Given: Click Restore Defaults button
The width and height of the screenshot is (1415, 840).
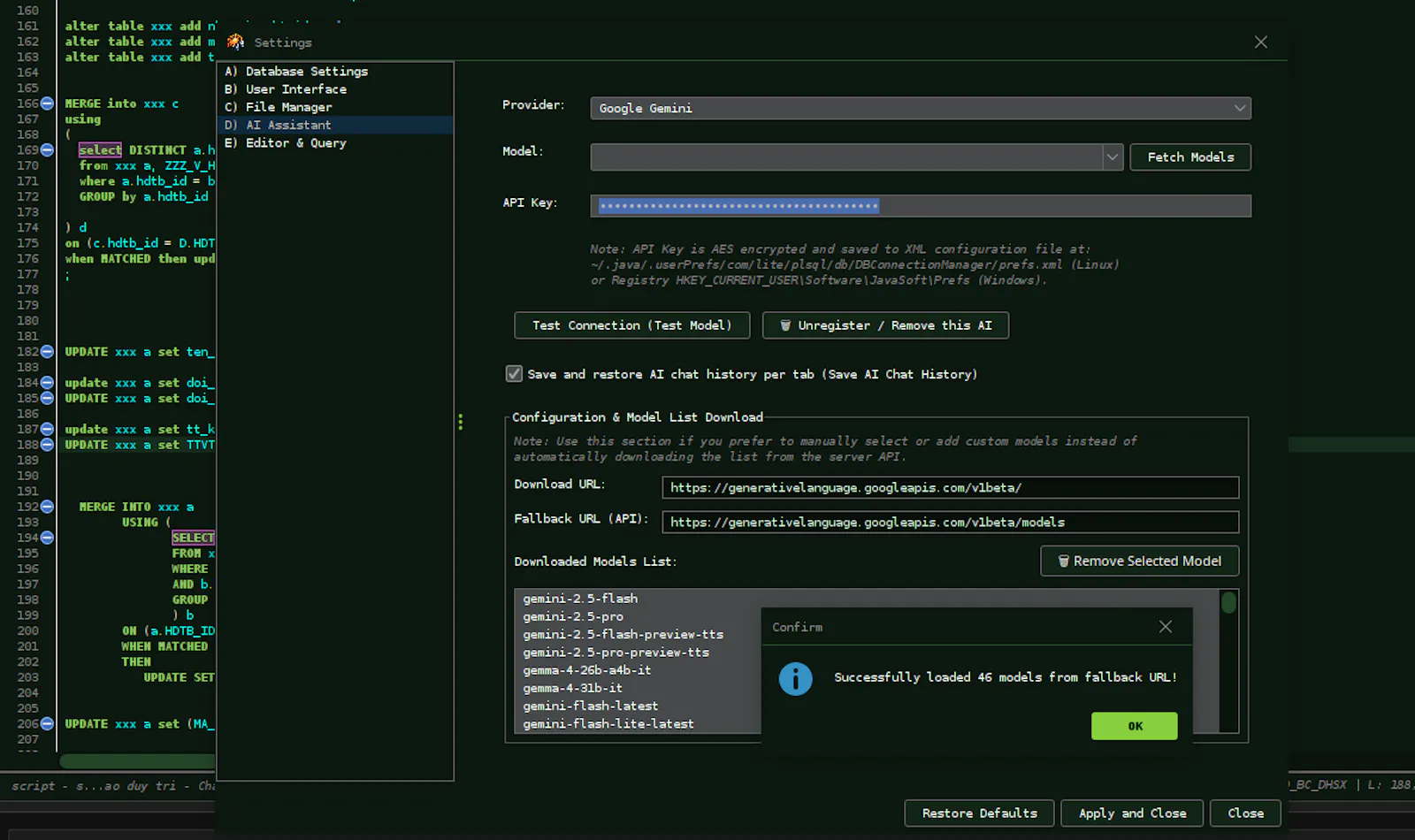Looking at the screenshot, I should (x=980, y=813).
